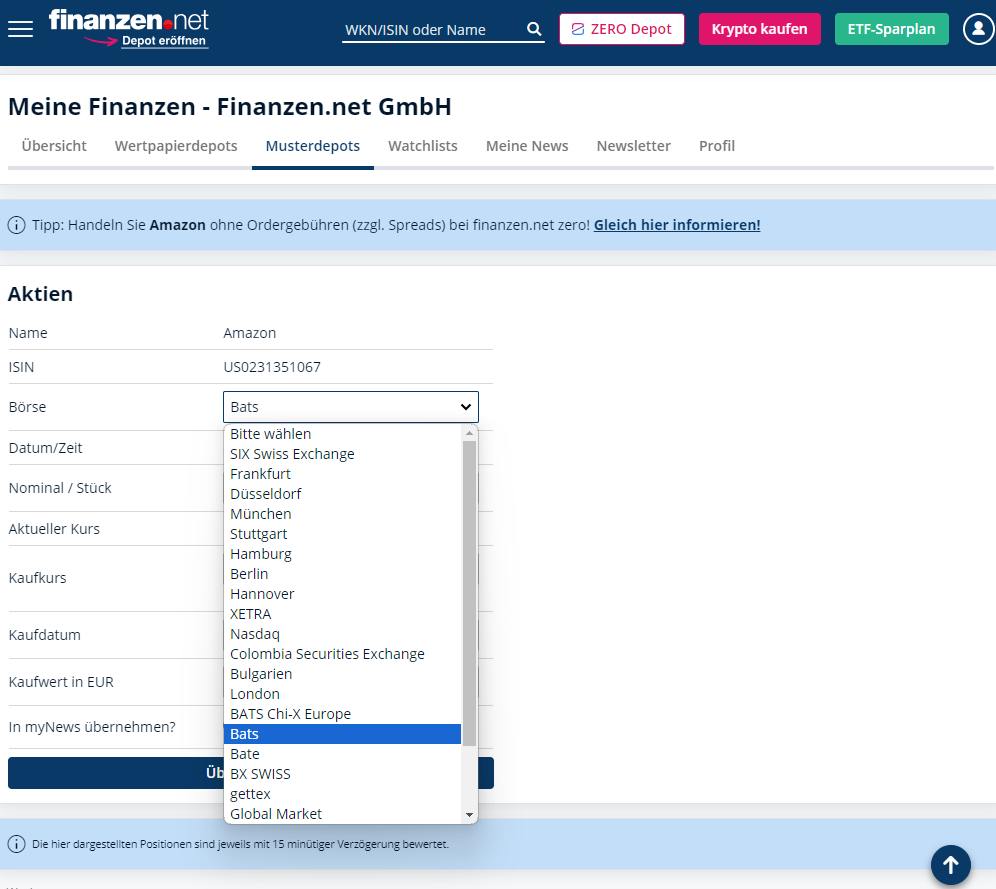
Task: Pick Bulgarien in the exchange list
Action: [342, 674]
